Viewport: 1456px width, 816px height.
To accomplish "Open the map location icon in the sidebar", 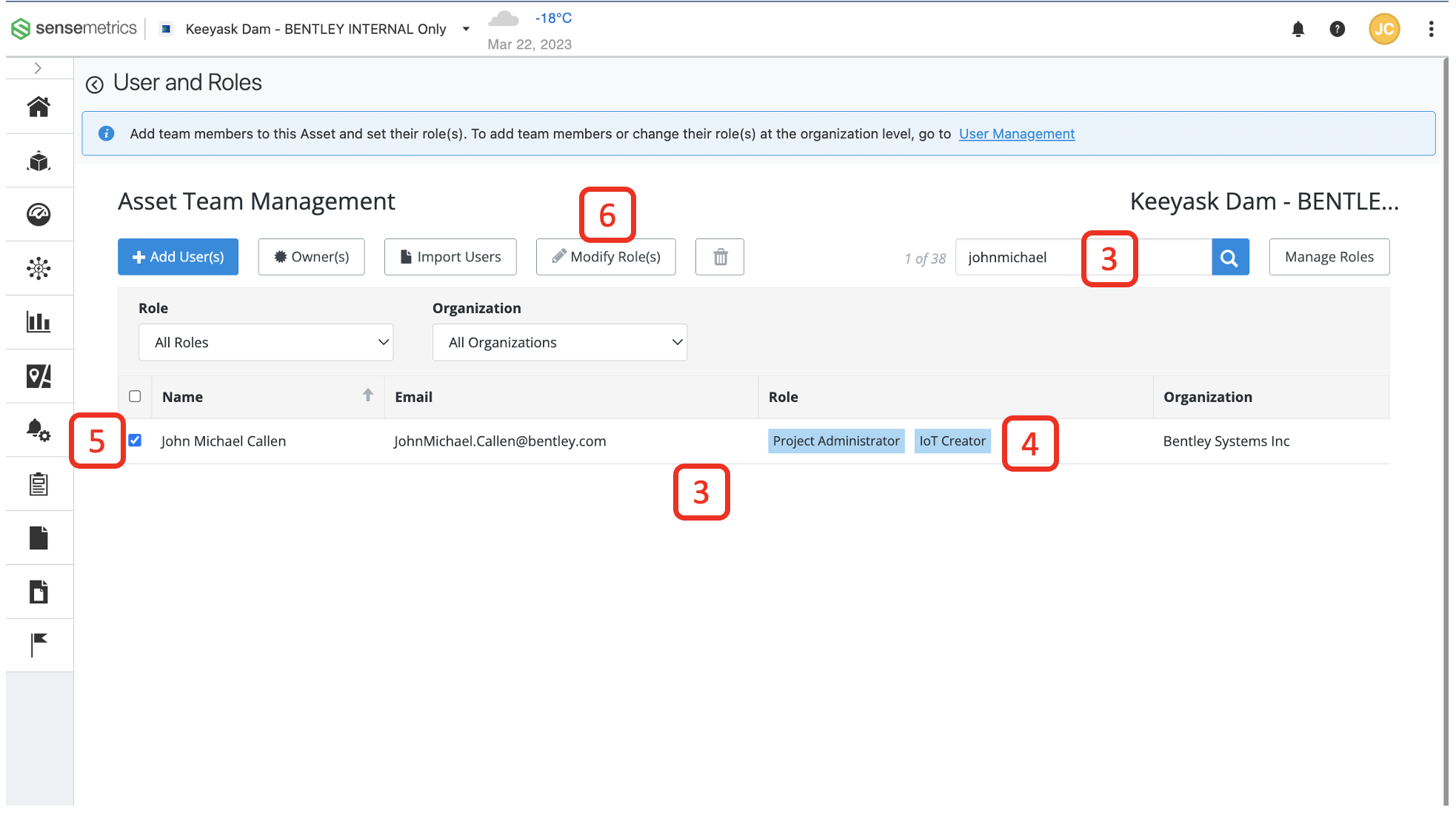I will point(38,376).
